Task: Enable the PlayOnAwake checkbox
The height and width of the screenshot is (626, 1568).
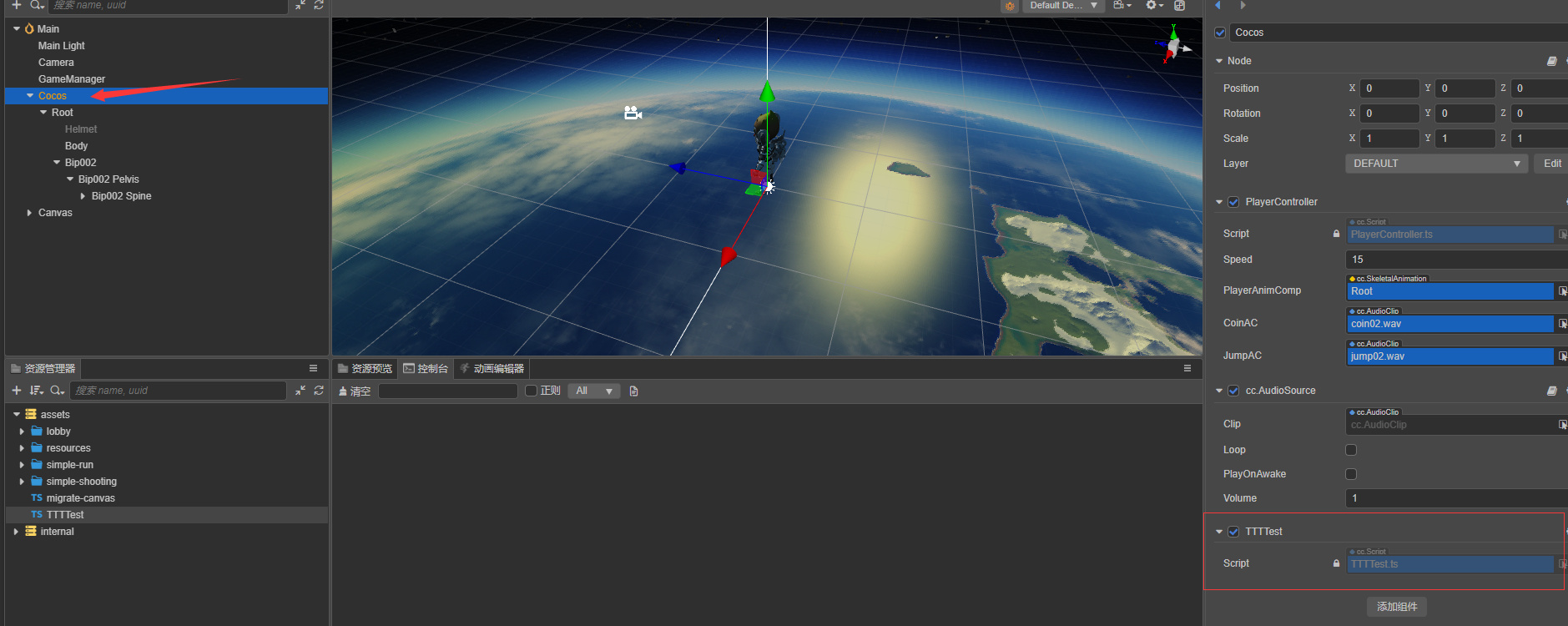Action: [x=1351, y=474]
